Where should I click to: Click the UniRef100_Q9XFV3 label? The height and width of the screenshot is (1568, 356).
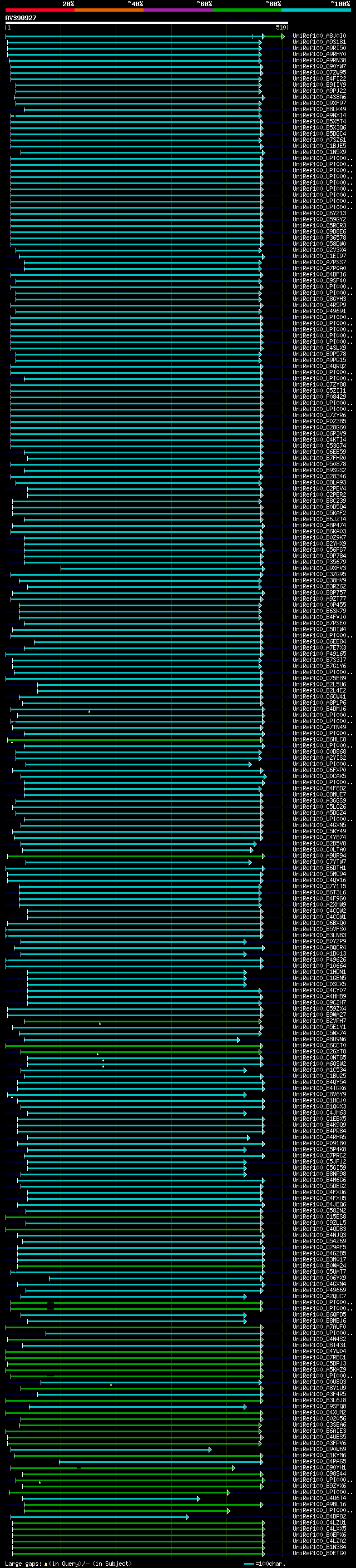point(319,568)
